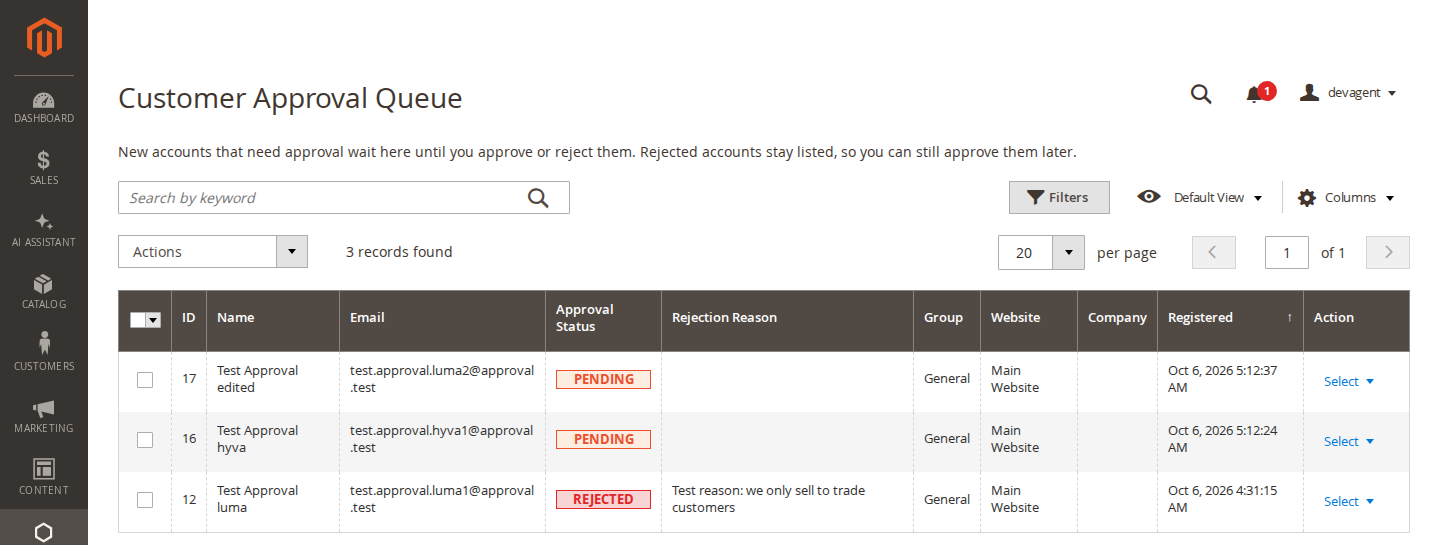Go to next page arrow

[x=1388, y=253]
